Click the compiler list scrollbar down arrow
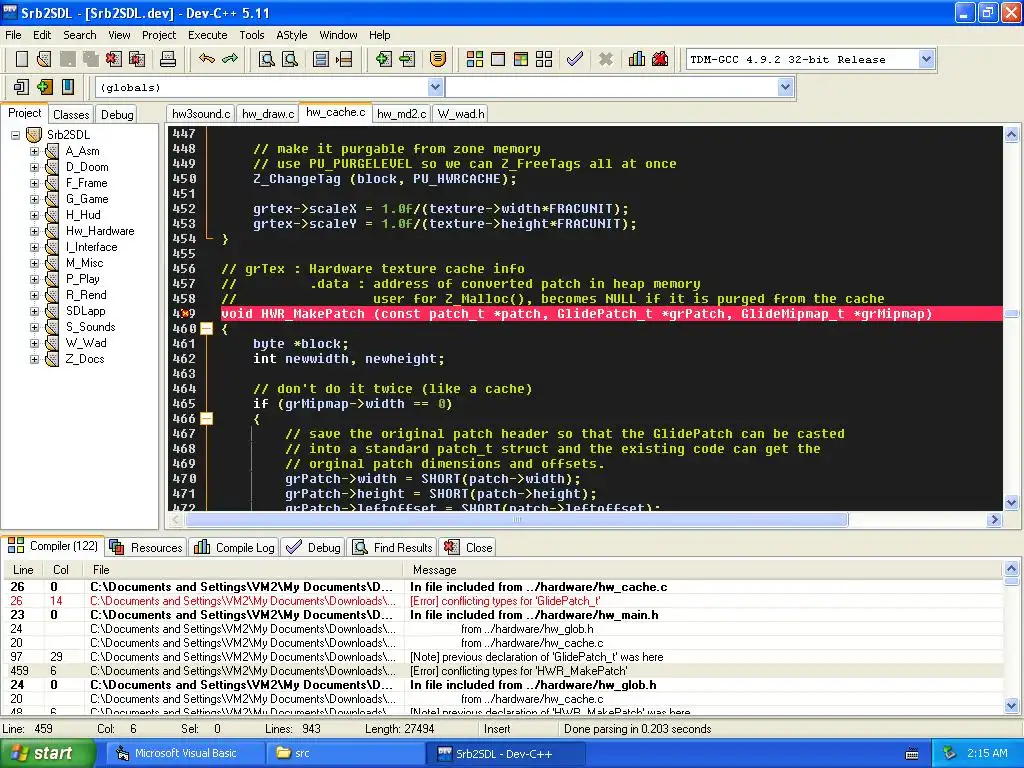Image resolution: width=1024 pixels, height=768 pixels. pyautogui.click(x=1012, y=705)
